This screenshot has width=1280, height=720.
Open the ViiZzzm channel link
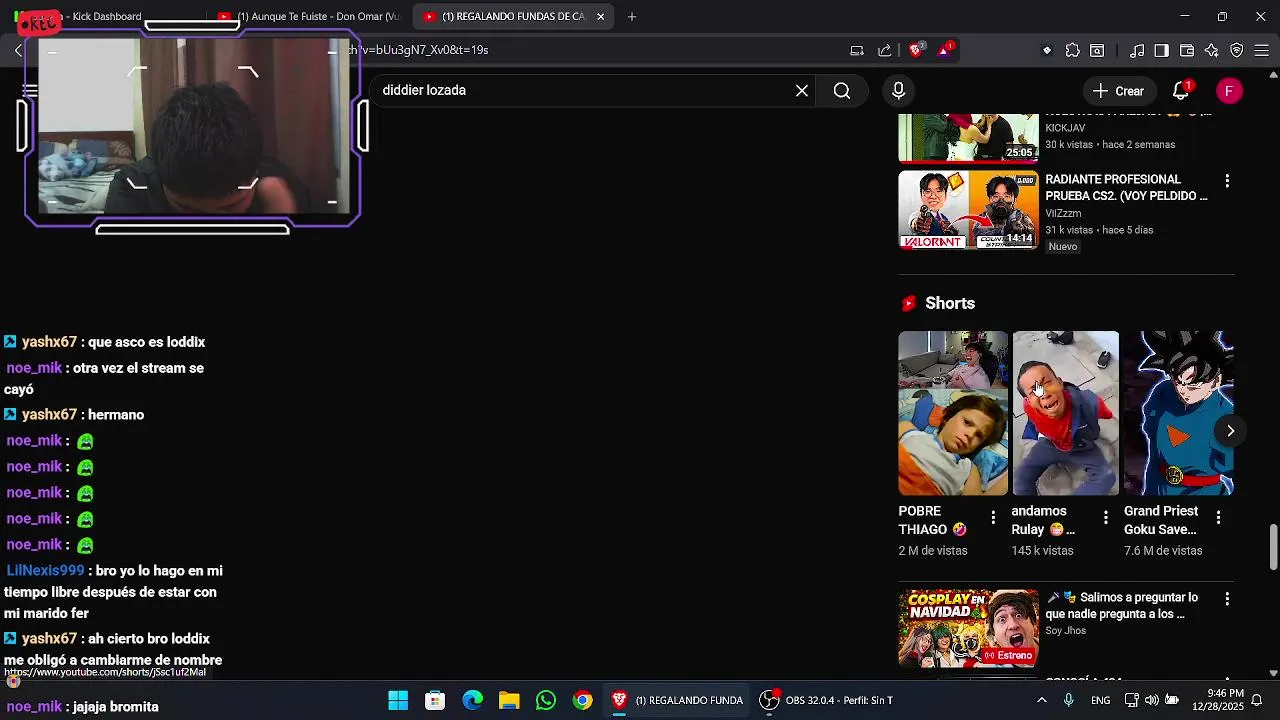point(1063,213)
